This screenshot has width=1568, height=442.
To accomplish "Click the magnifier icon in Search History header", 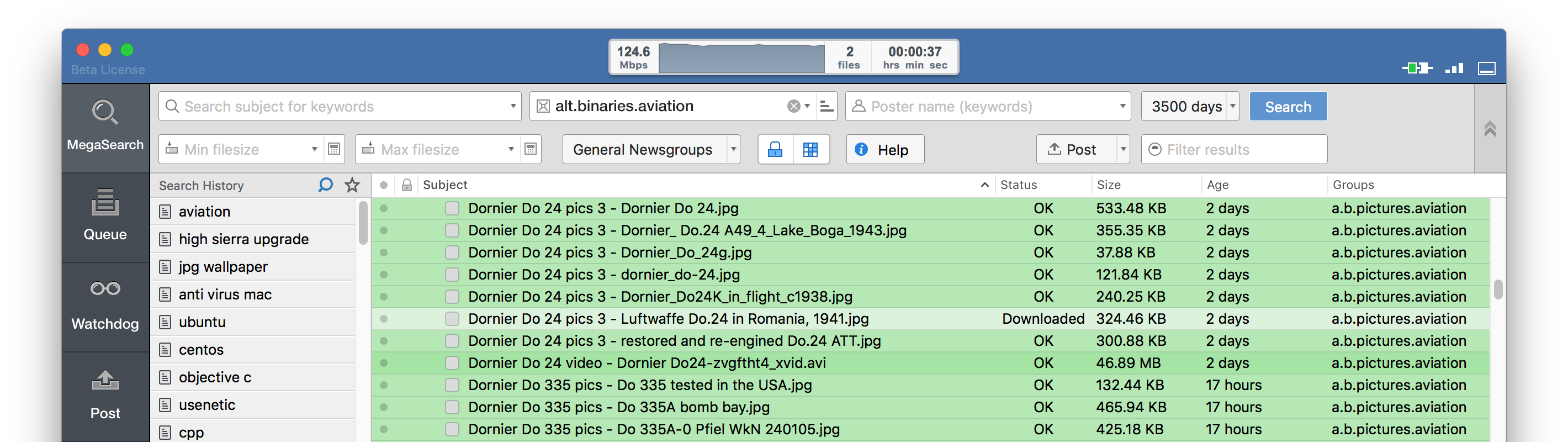I will click(x=325, y=185).
